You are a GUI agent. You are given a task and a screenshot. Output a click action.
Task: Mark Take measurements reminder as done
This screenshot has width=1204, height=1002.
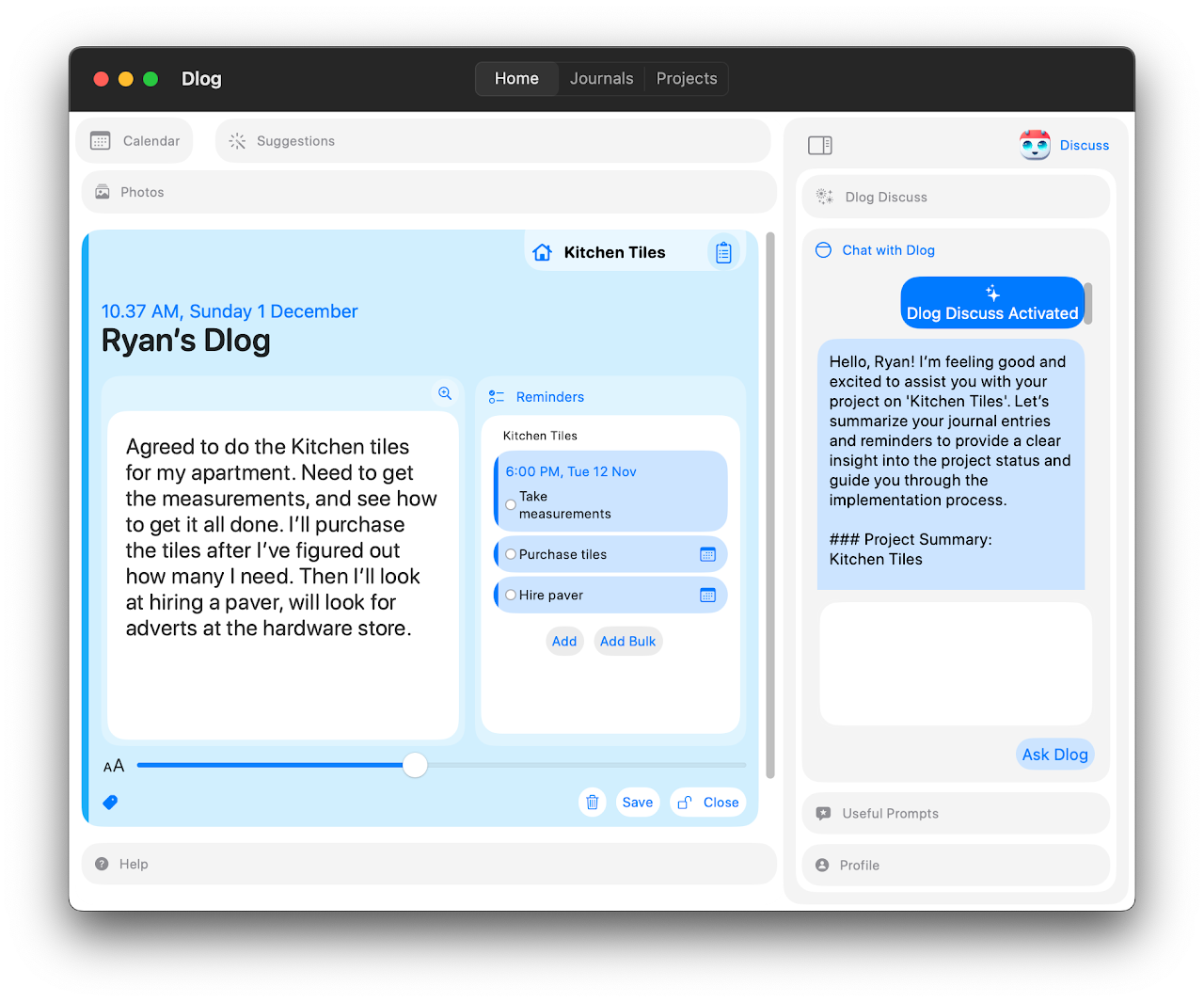tap(511, 505)
